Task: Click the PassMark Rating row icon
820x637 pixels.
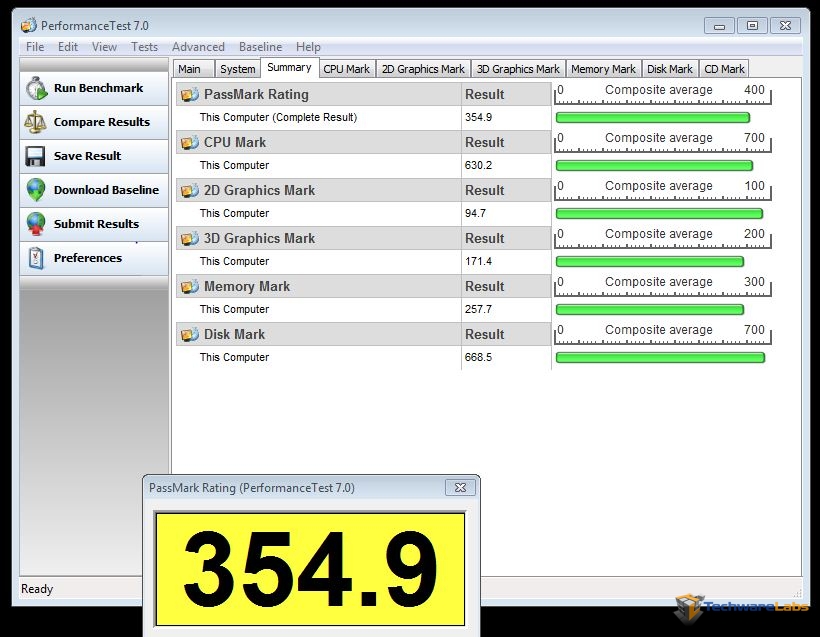Action: (189, 94)
